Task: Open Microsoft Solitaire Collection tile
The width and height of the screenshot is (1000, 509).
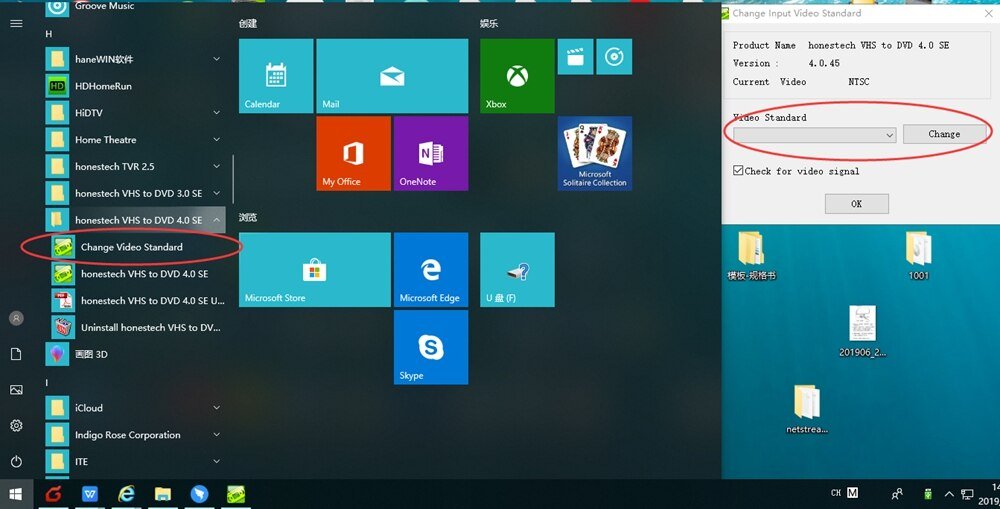Action: coord(594,153)
